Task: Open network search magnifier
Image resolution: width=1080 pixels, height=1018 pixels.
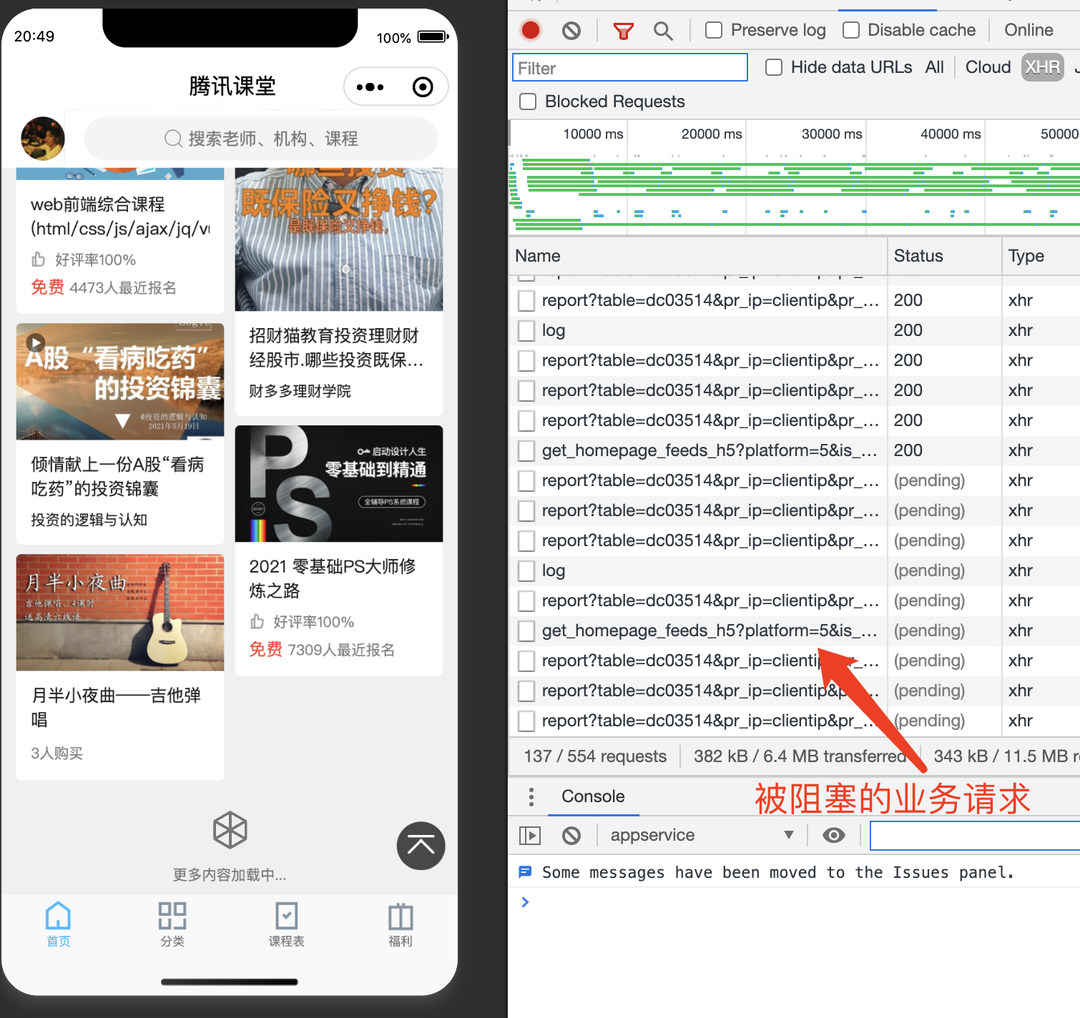Action: [x=663, y=31]
